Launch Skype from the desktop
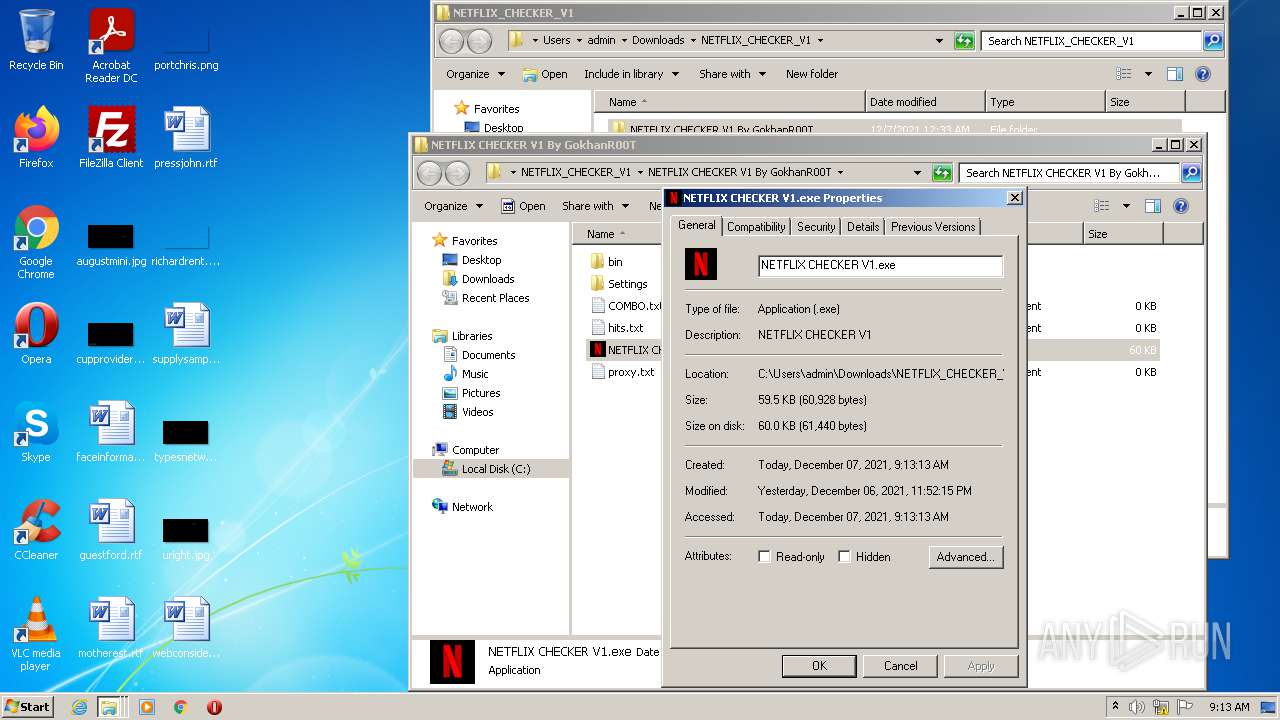The height and width of the screenshot is (720, 1280). 36,432
